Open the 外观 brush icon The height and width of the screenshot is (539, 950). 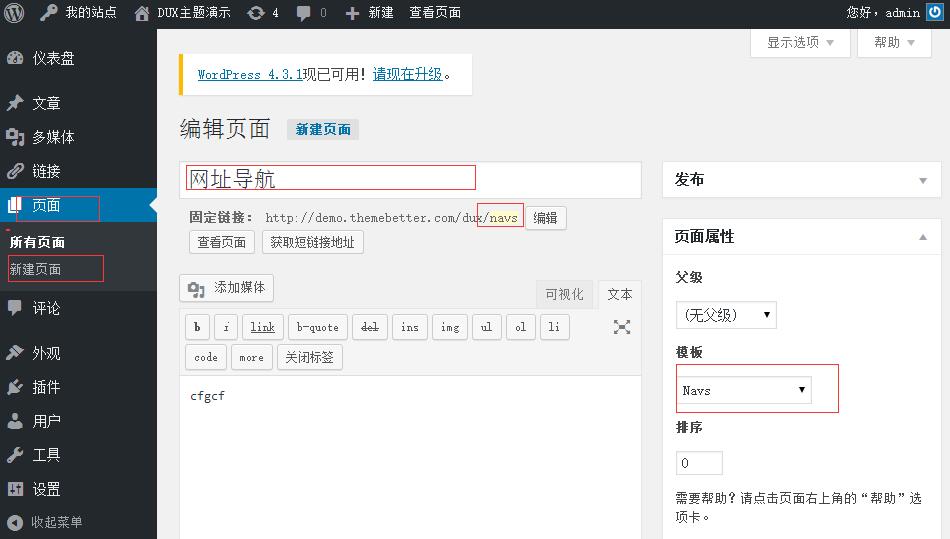click(15, 352)
